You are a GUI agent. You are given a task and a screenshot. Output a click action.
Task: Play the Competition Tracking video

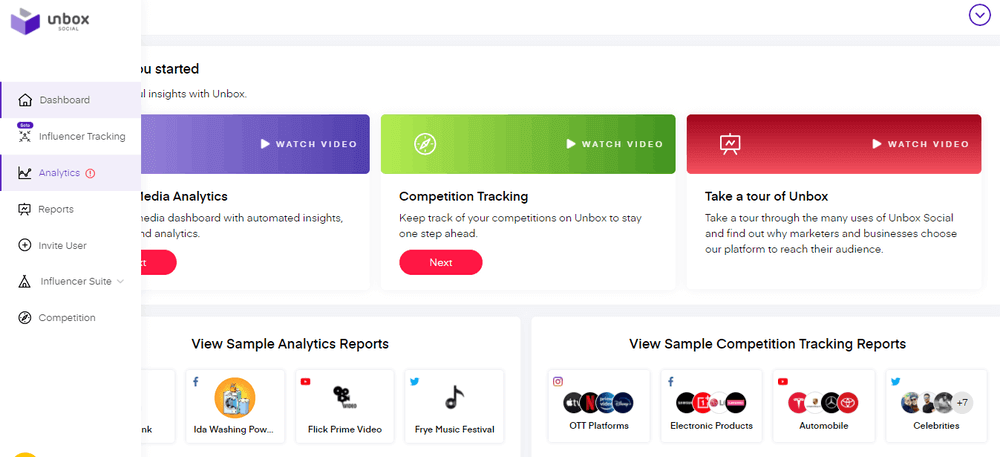coord(614,144)
